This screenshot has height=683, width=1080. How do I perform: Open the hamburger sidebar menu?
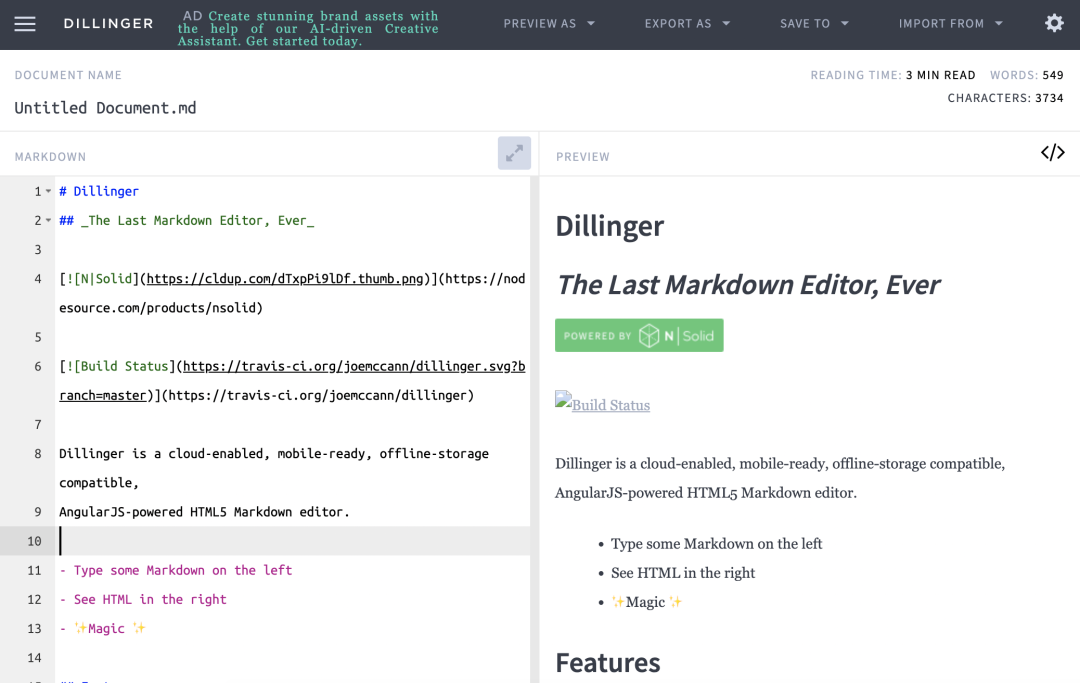pos(25,24)
